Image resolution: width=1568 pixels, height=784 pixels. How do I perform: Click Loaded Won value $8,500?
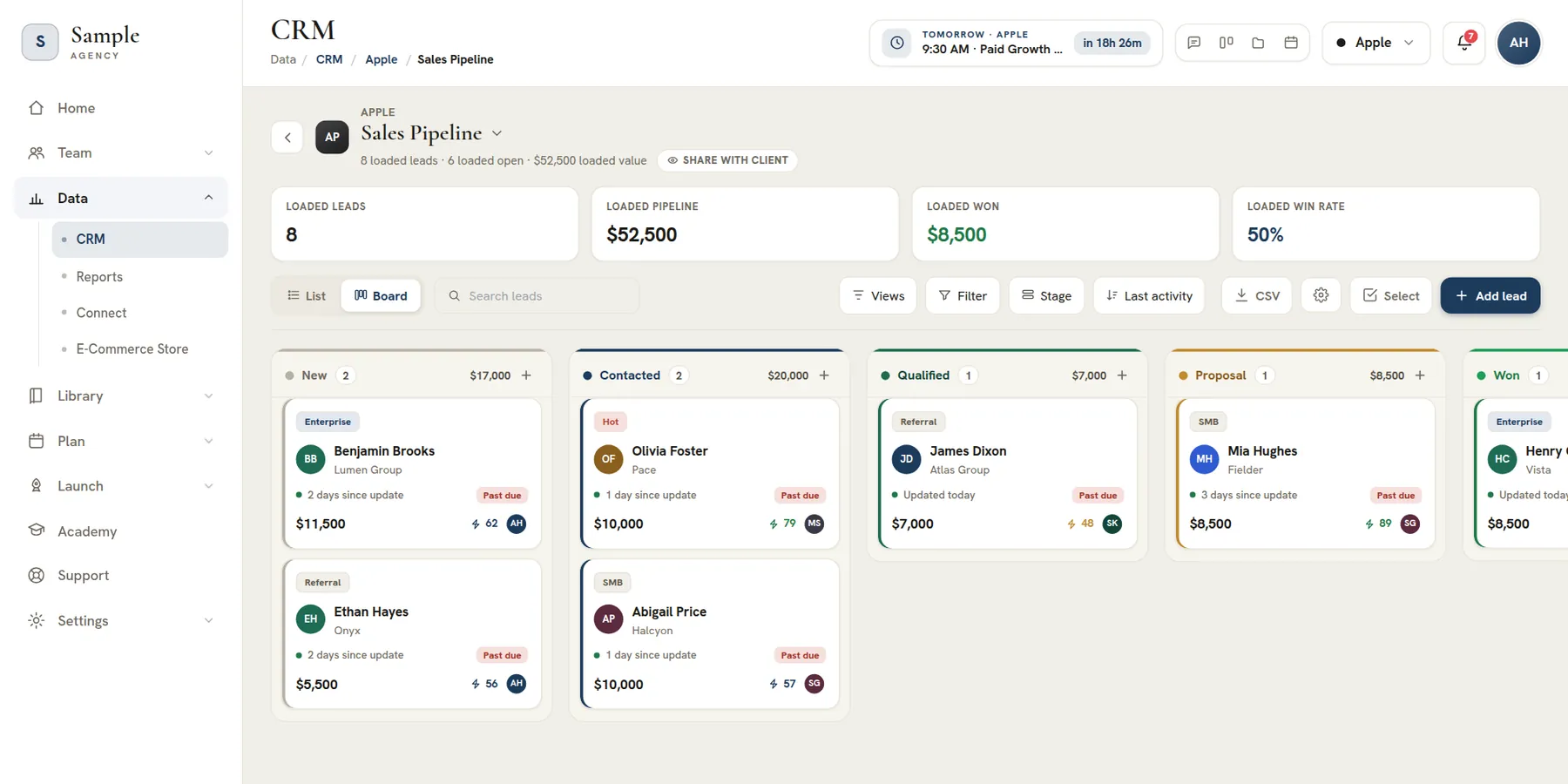pyautogui.click(x=956, y=234)
